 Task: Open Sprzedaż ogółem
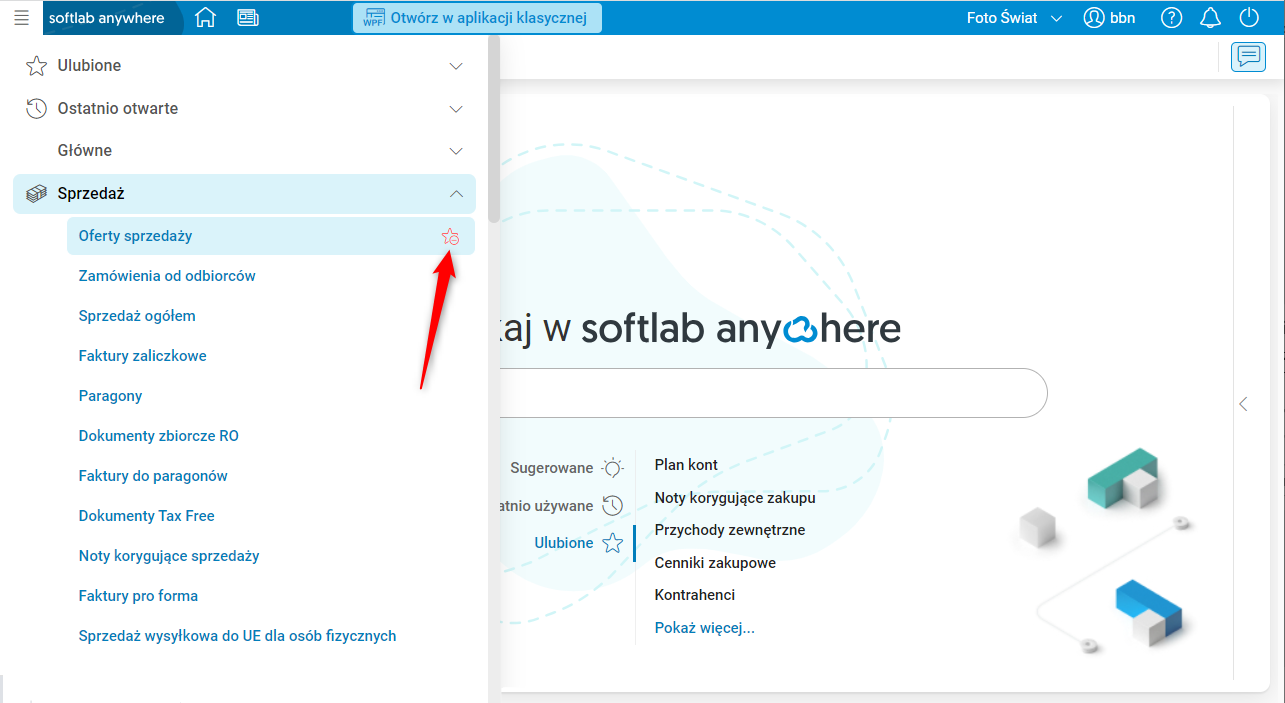click(137, 316)
